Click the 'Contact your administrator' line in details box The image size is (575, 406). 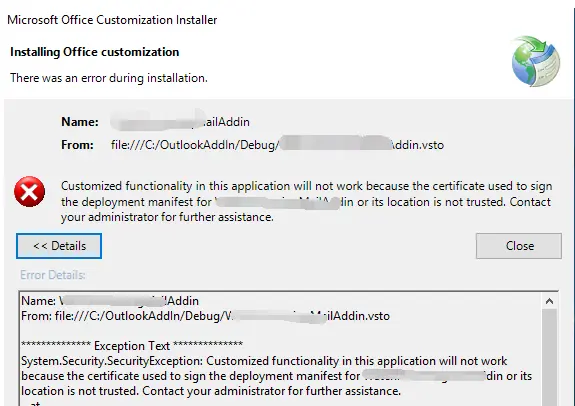point(211,391)
